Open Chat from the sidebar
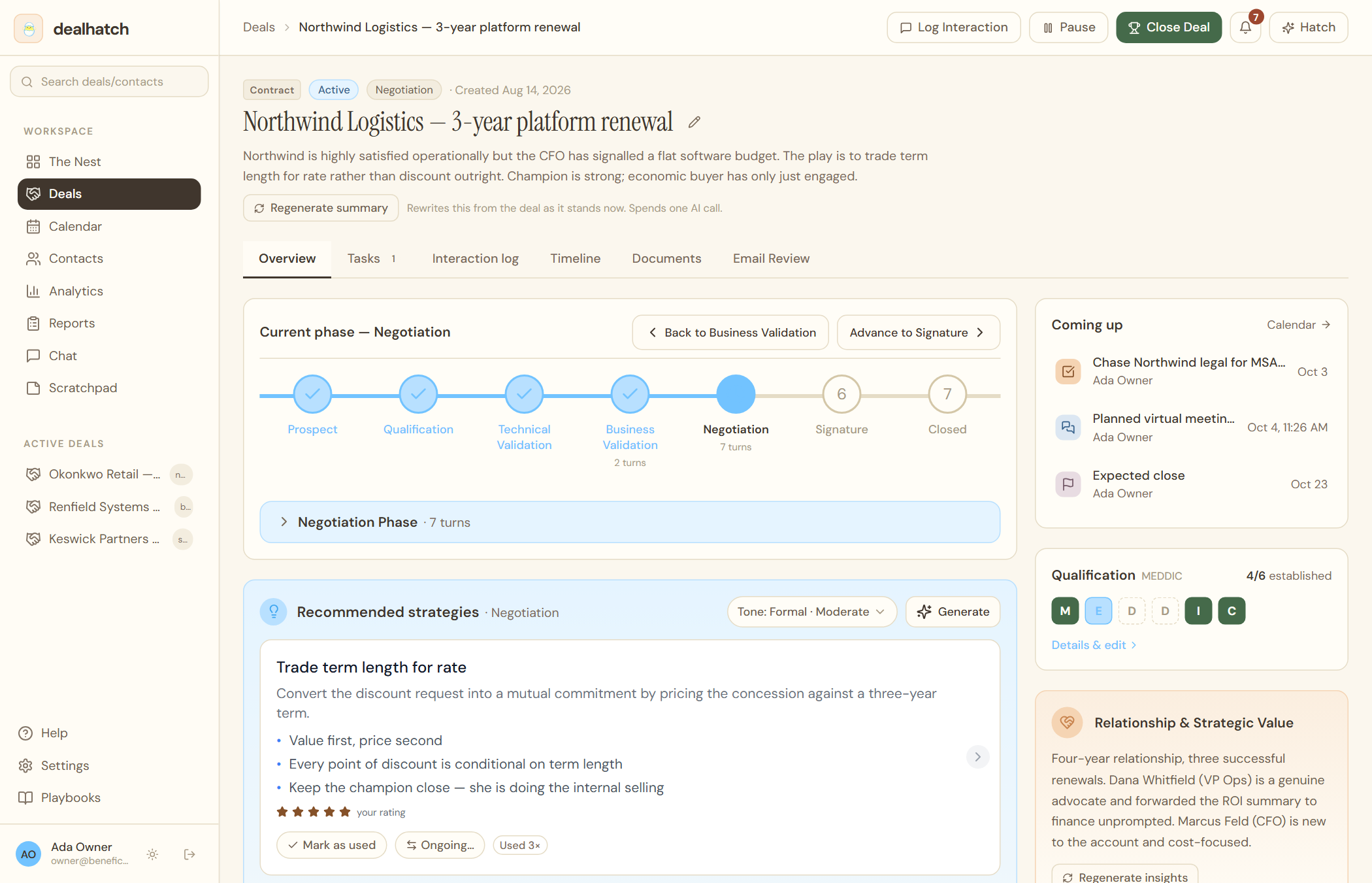This screenshot has width=1372, height=883. pyautogui.click(x=109, y=356)
